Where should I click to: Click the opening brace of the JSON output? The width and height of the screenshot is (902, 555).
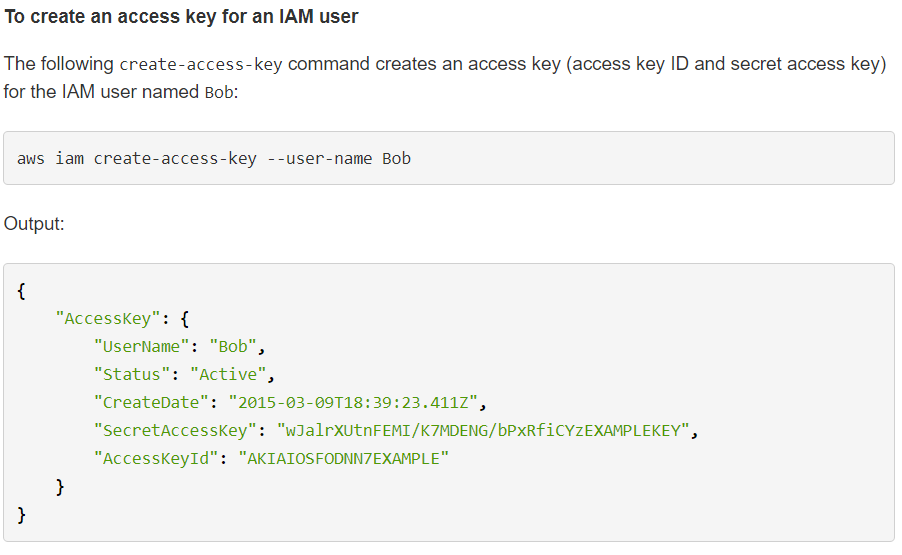pos(22,291)
